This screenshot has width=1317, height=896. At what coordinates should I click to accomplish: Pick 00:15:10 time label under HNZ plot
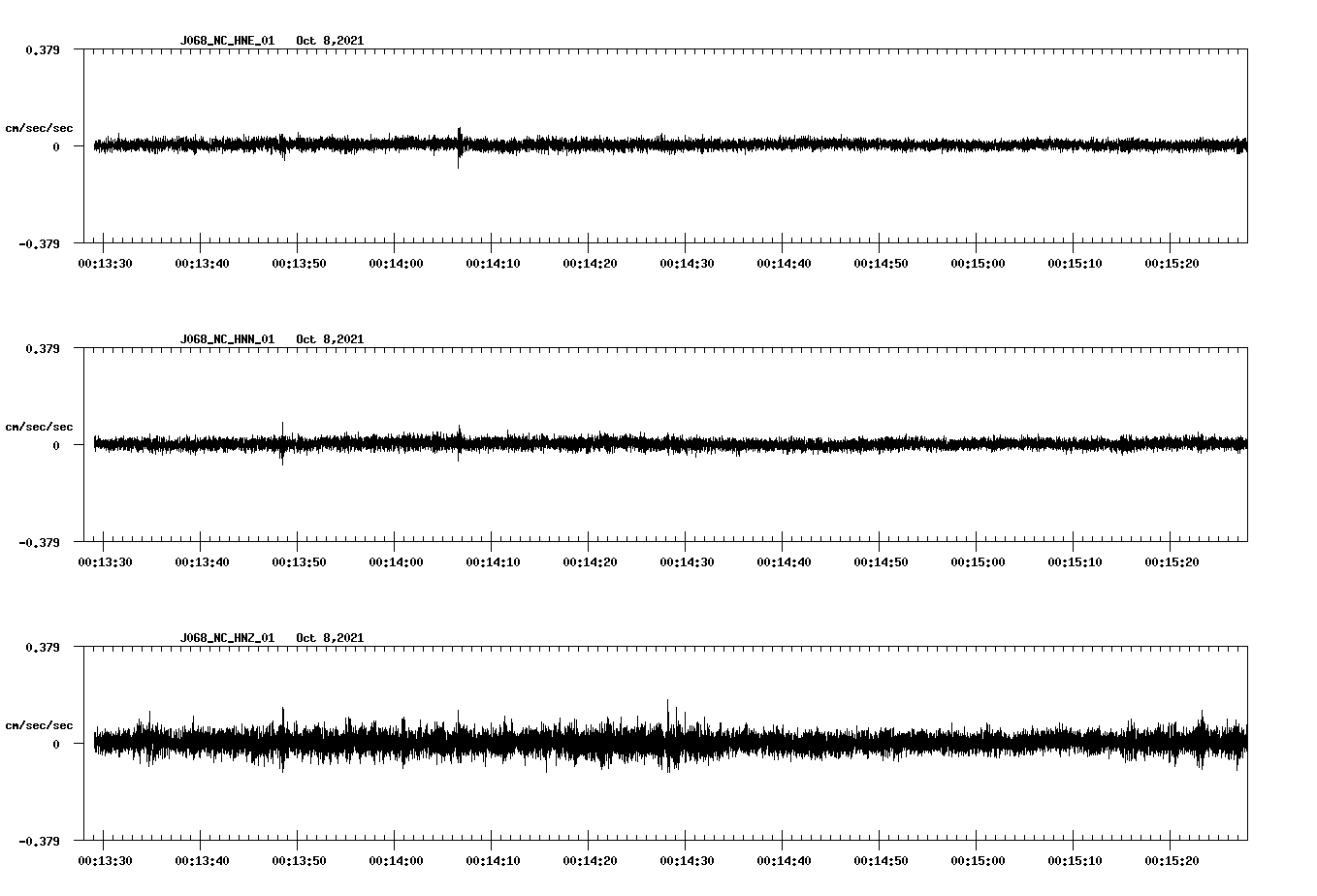[1075, 861]
